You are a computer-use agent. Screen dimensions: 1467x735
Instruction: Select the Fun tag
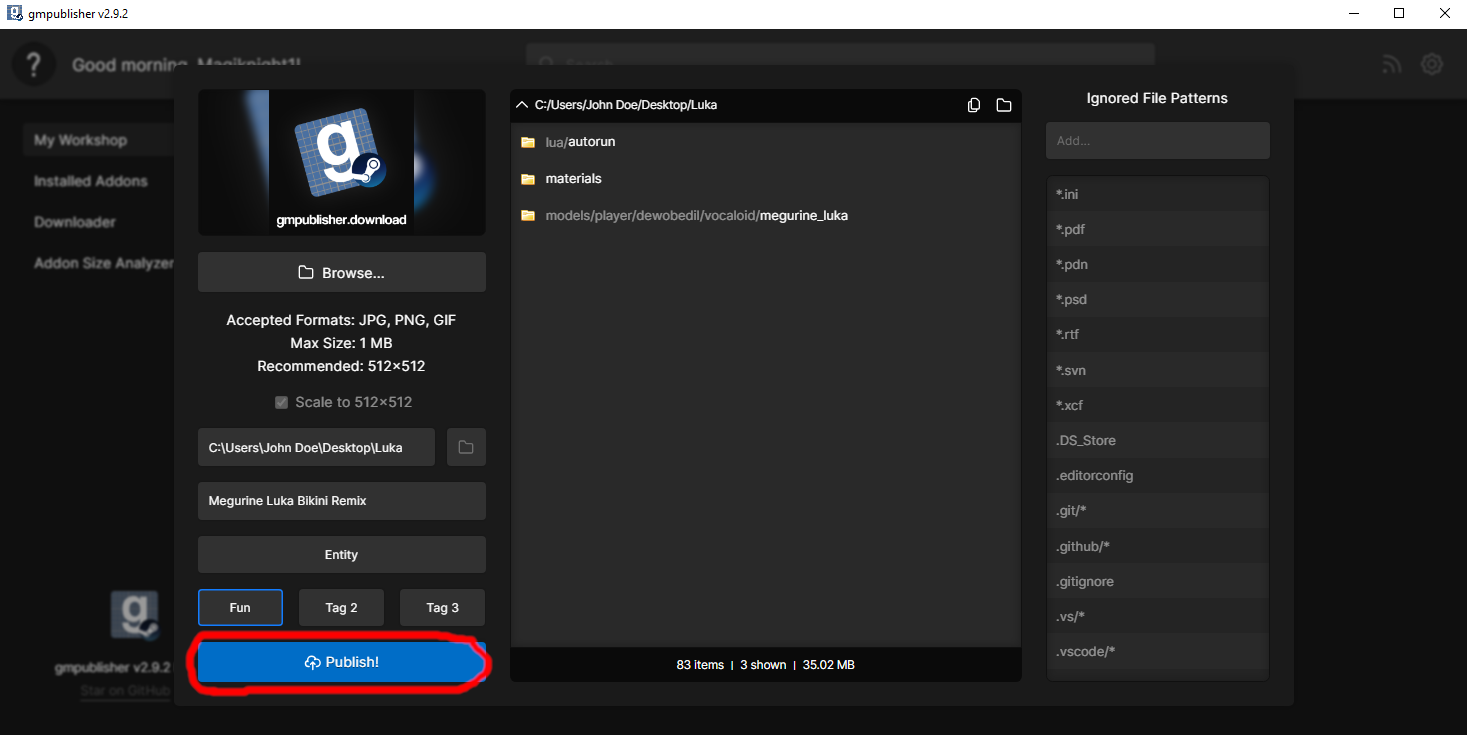click(x=240, y=607)
